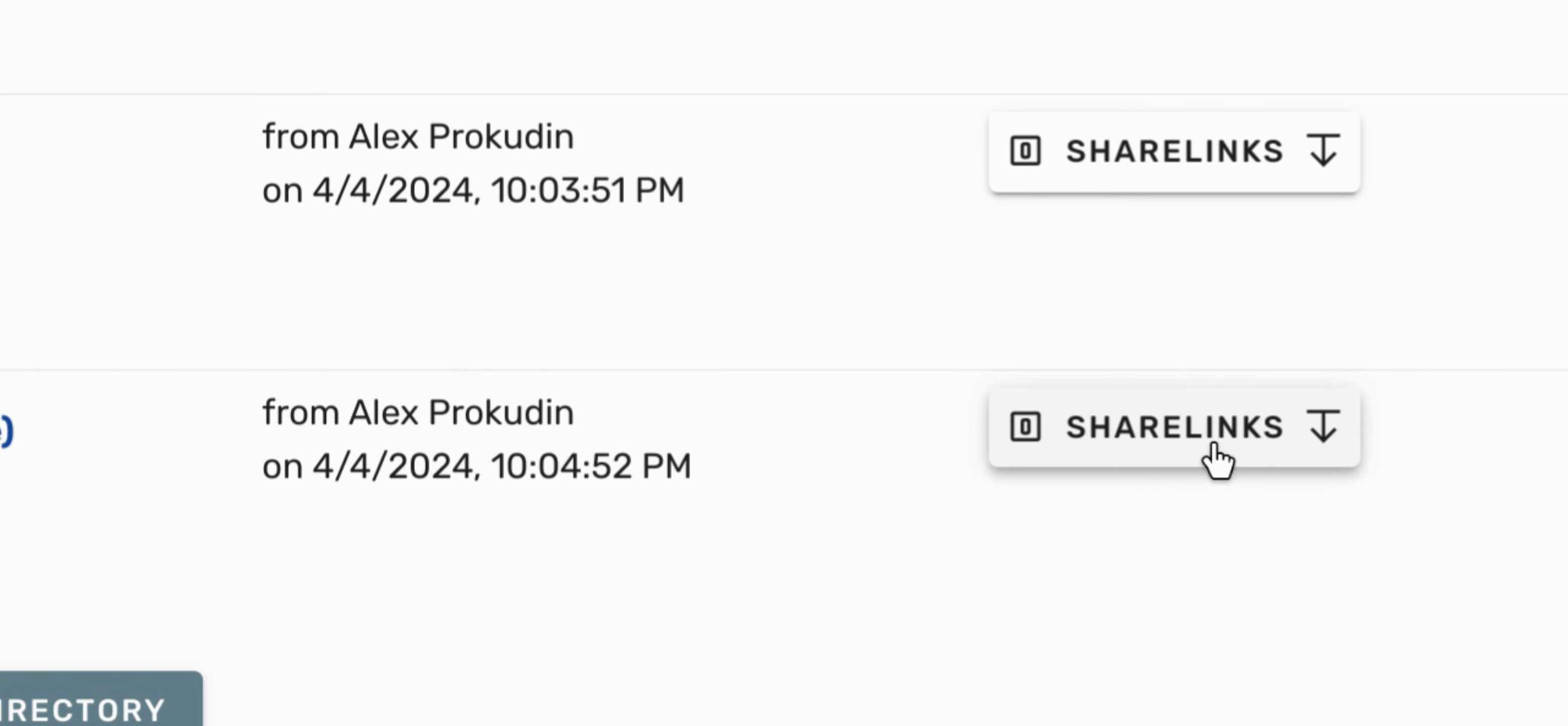The image size is (1568, 726).
Task: Click the word "from" in the 10:04:52 PM entry
Action: (301, 413)
